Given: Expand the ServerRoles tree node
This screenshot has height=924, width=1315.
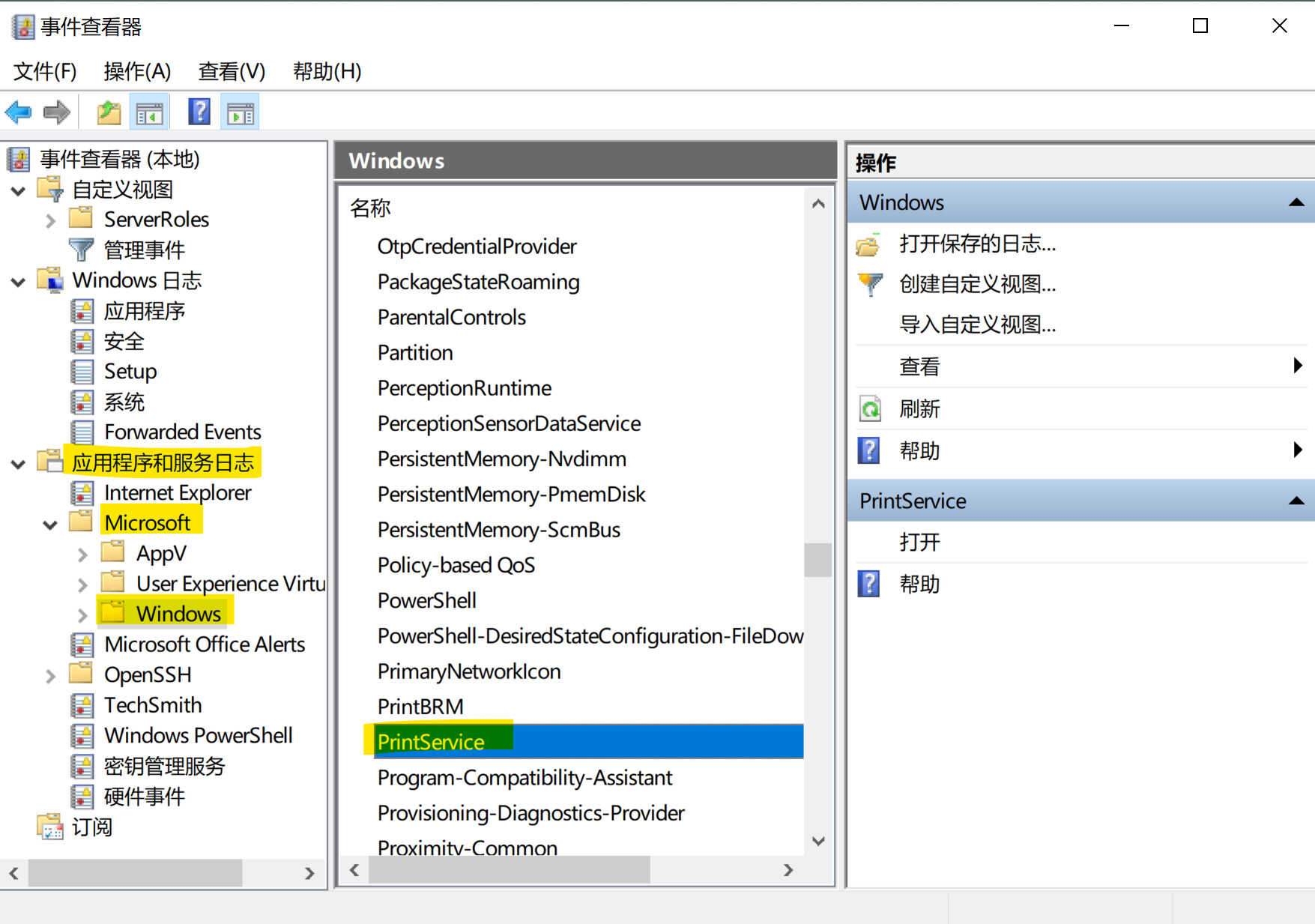Looking at the screenshot, I should click(50, 221).
